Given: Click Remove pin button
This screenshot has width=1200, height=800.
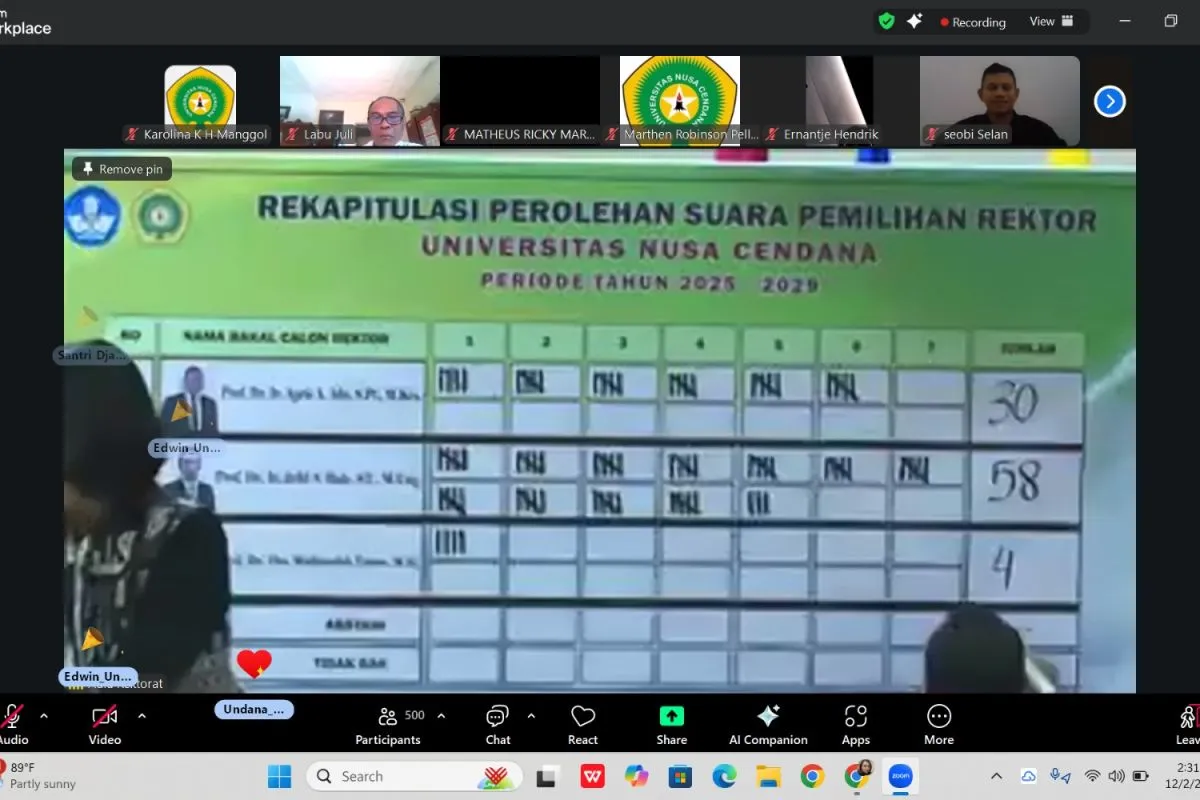Looking at the screenshot, I should (122, 169).
